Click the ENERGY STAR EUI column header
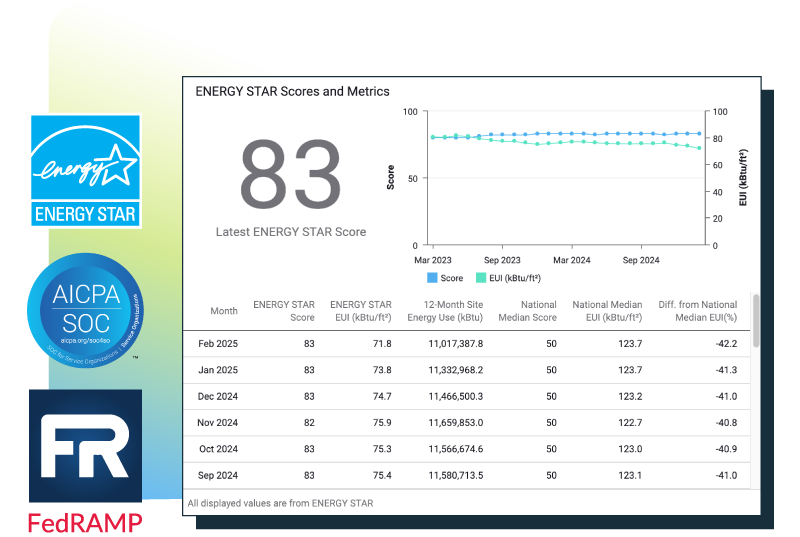Viewport: 800px width, 537px height. 361,311
